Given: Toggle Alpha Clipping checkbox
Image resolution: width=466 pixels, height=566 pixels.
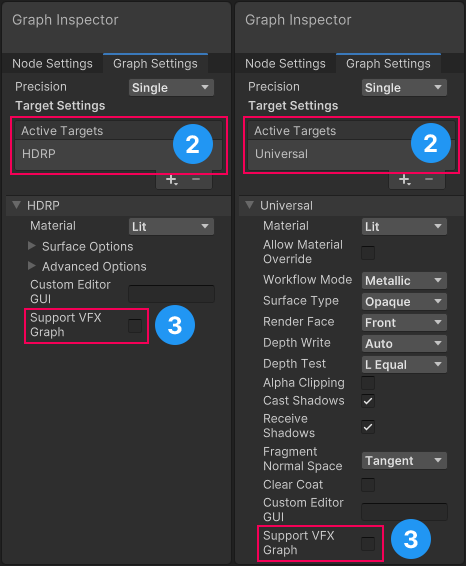Looking at the screenshot, I should pyautogui.click(x=368, y=383).
